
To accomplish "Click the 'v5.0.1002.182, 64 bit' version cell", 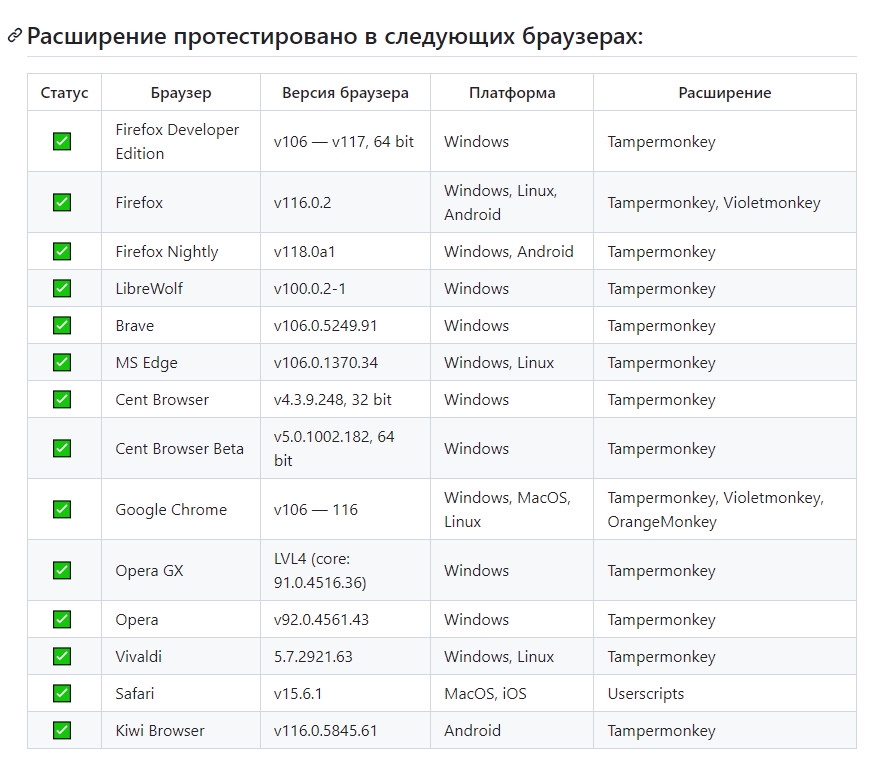I will [x=345, y=448].
